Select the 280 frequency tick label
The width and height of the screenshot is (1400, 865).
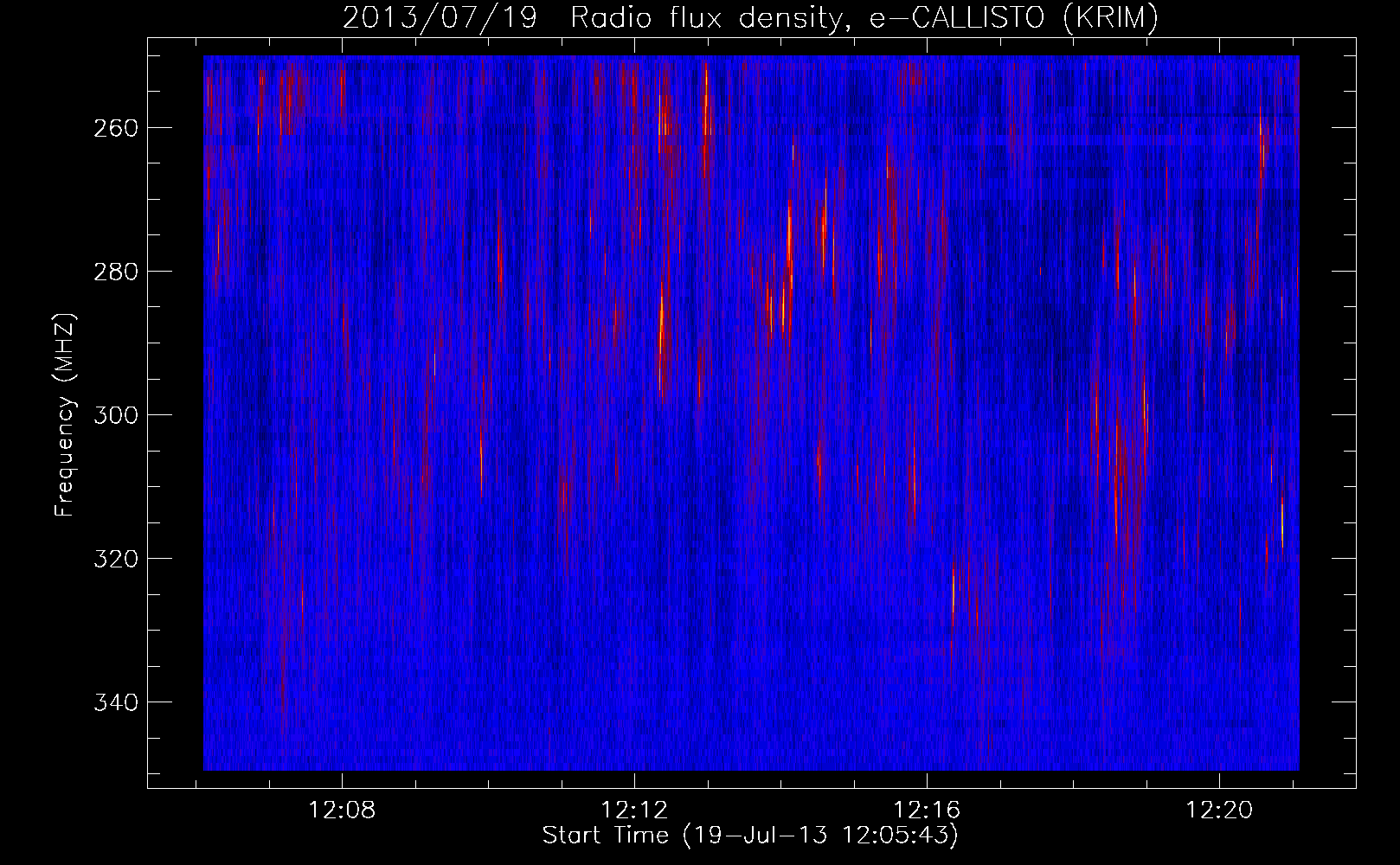(115, 272)
